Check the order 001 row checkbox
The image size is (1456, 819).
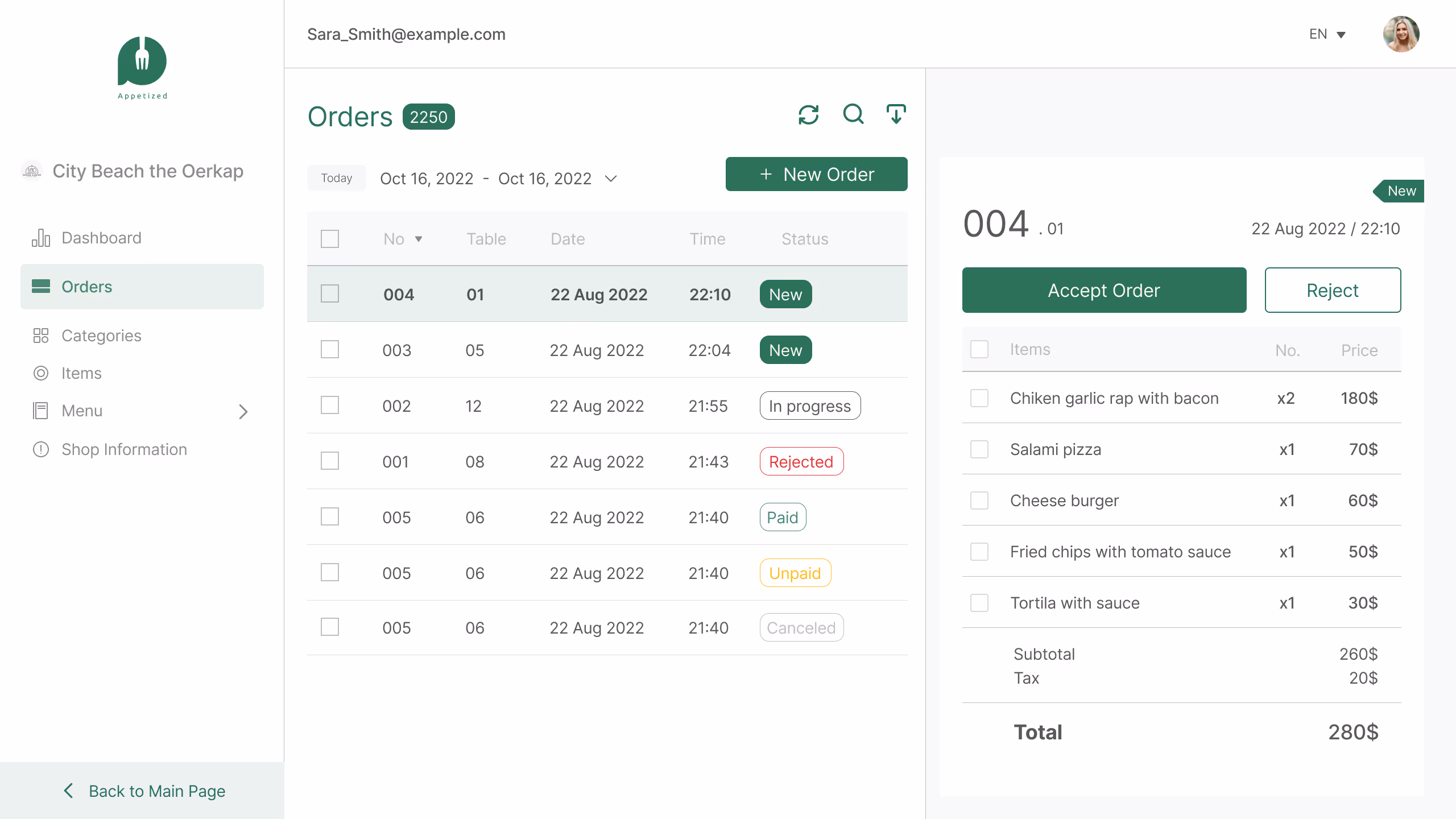click(330, 461)
